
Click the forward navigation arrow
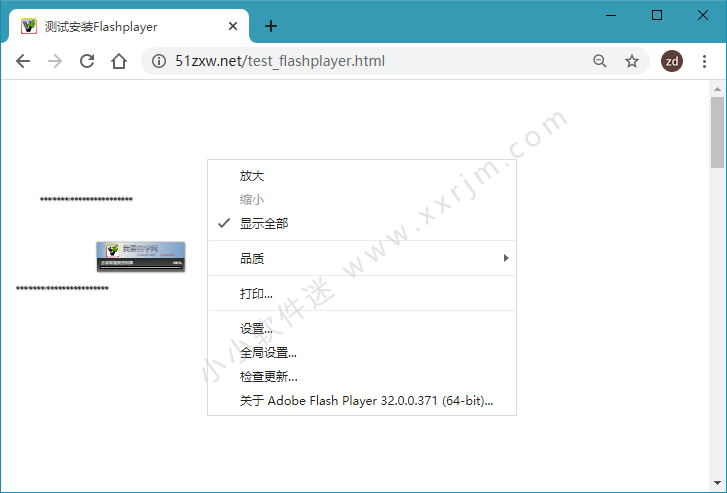55,61
